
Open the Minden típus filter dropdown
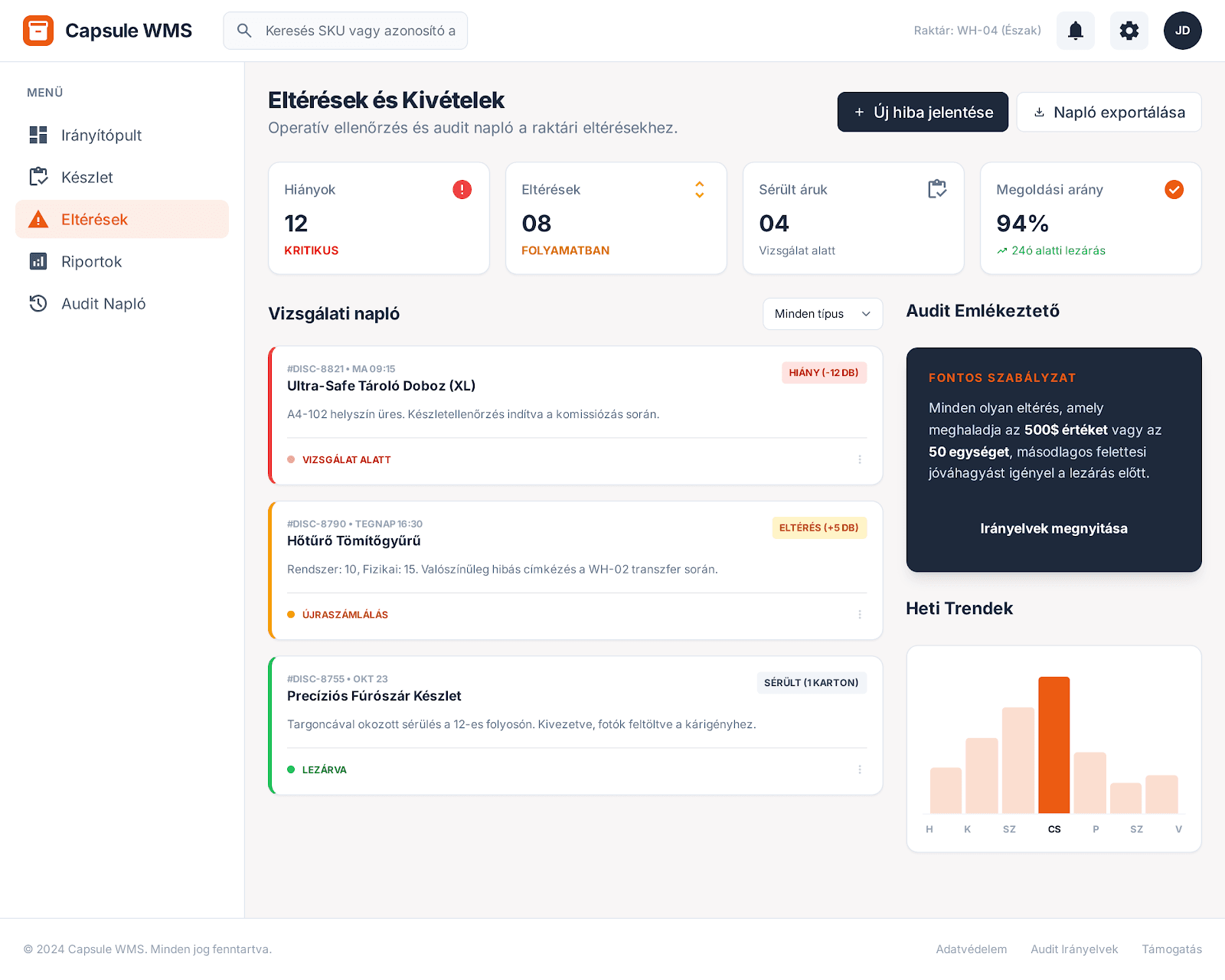point(822,314)
